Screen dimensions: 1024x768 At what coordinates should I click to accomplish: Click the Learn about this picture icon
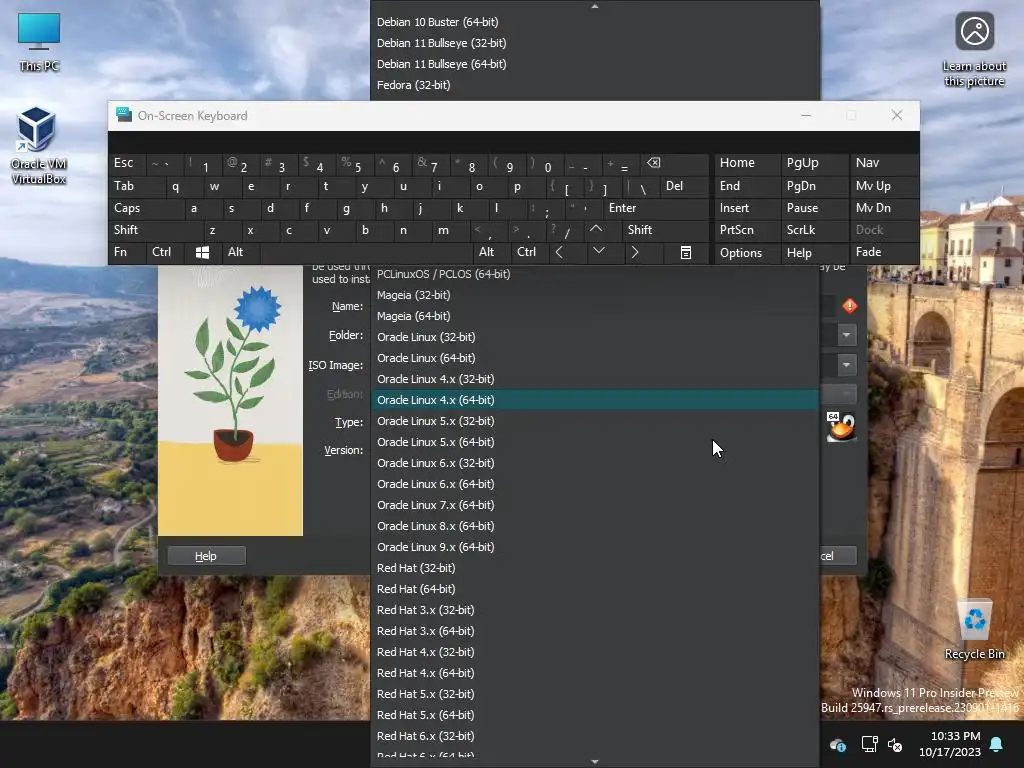click(974, 50)
